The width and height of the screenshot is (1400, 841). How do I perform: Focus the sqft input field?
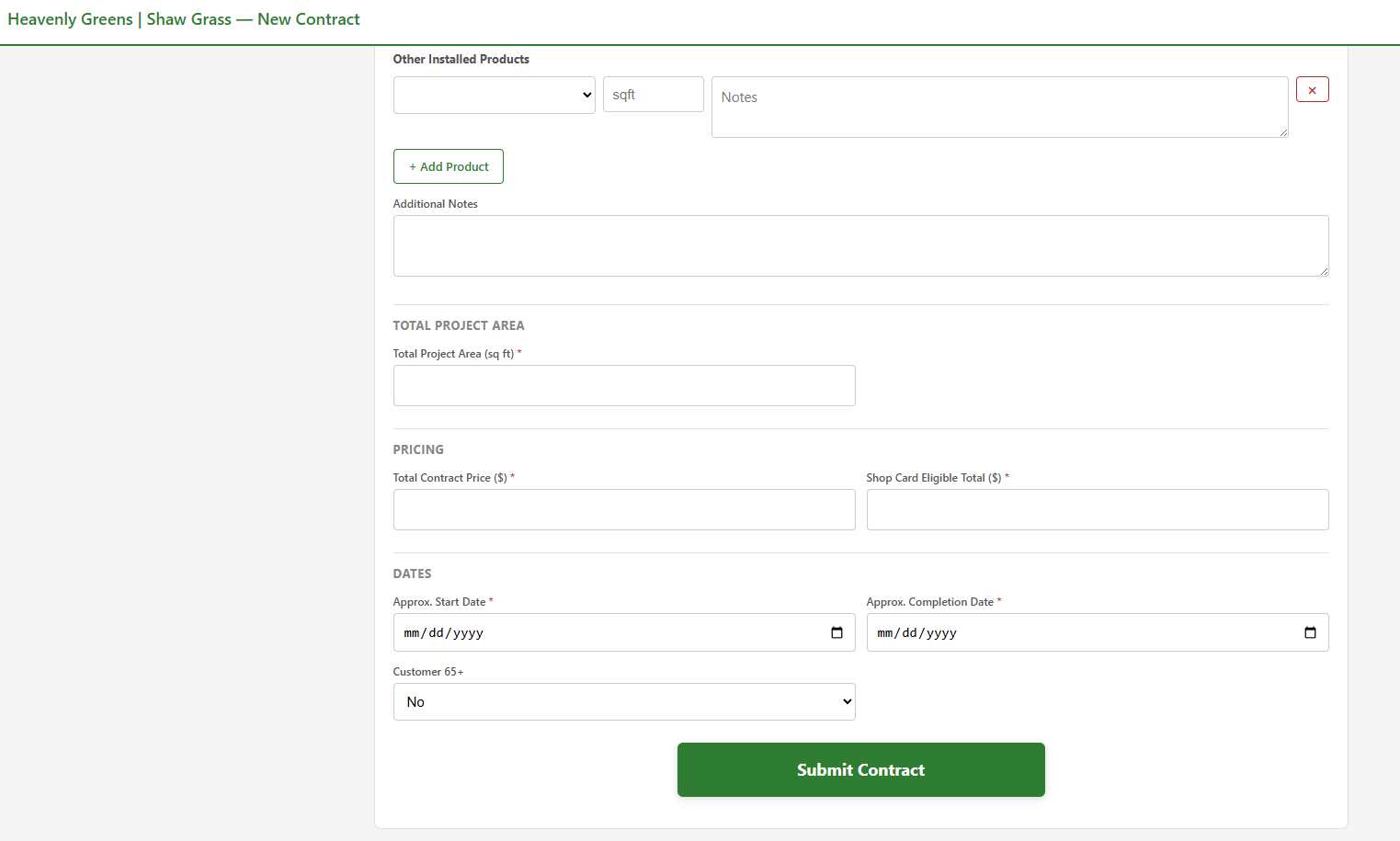click(653, 95)
